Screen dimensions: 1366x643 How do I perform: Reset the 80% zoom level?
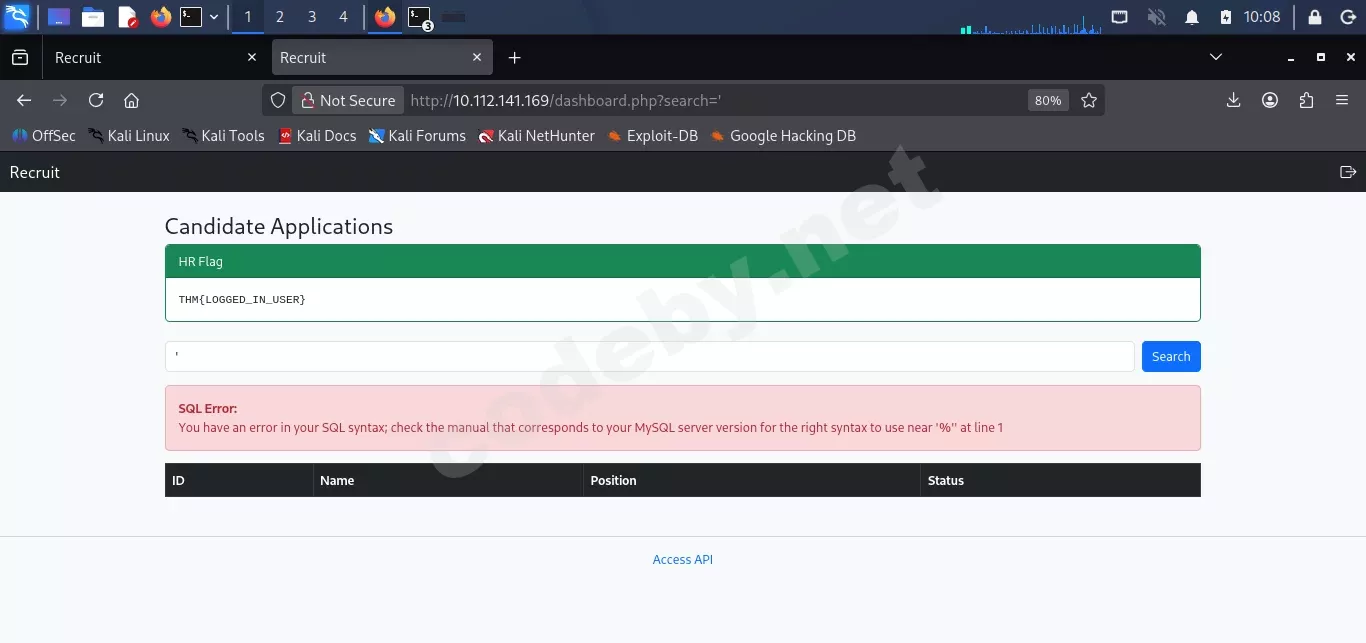point(1048,100)
